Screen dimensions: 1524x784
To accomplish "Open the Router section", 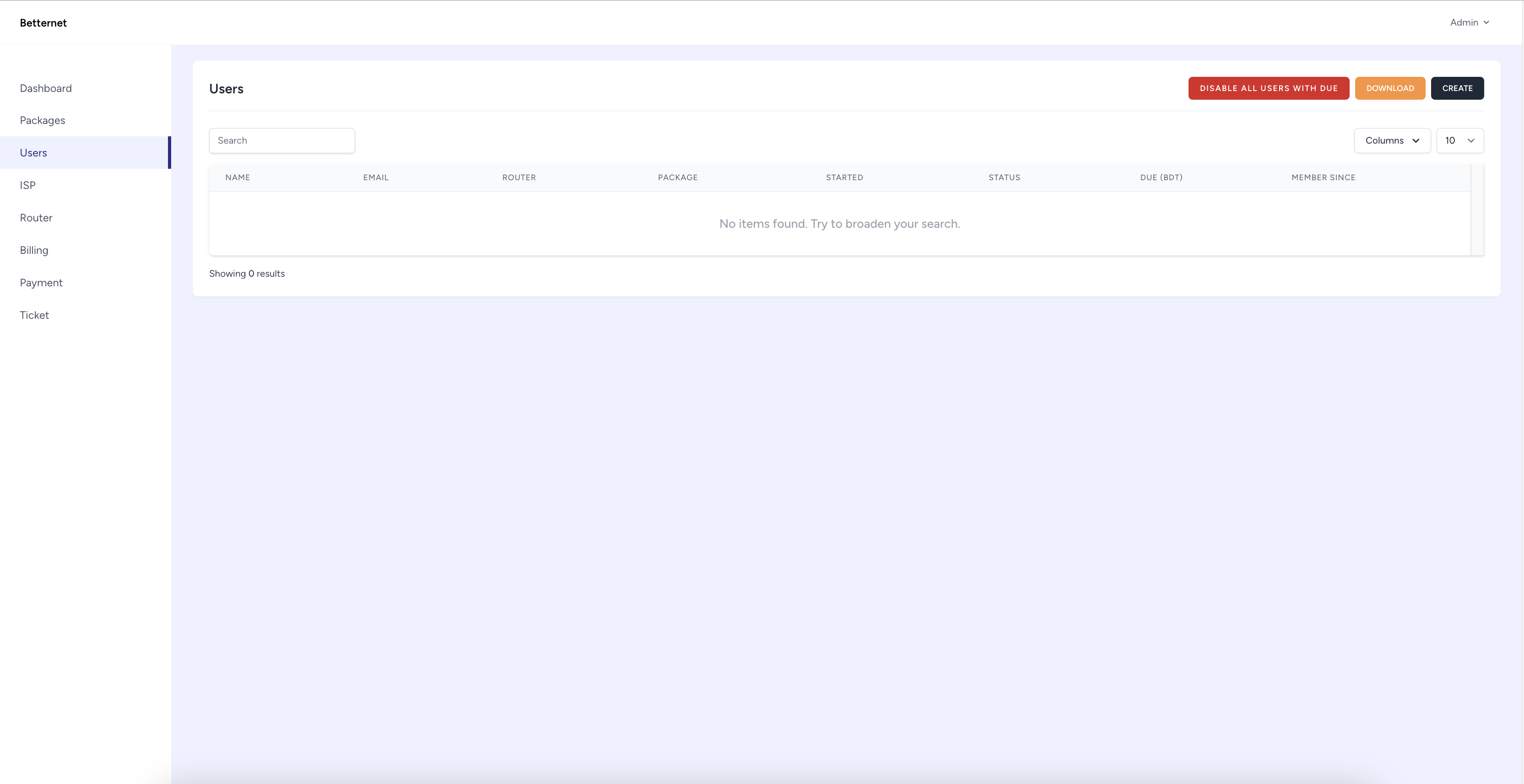I will pyautogui.click(x=36, y=218).
